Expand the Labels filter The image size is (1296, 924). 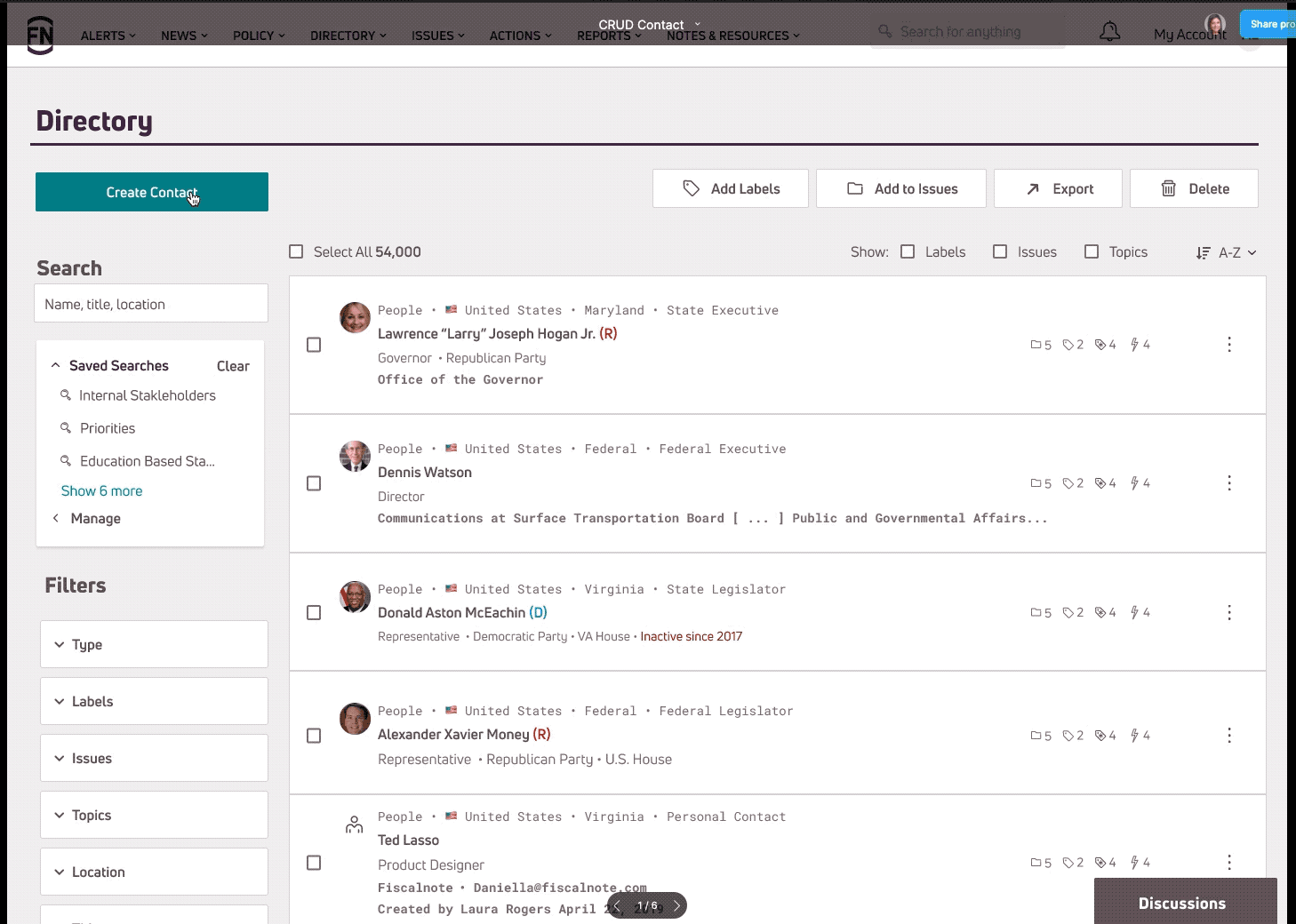(154, 701)
